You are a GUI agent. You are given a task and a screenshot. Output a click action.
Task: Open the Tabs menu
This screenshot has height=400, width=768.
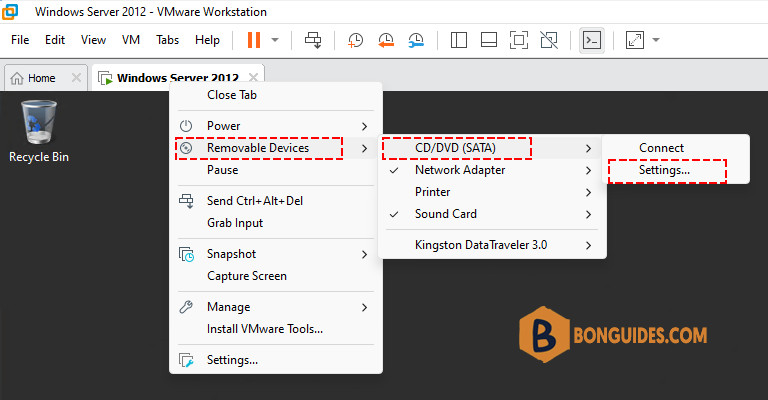(x=168, y=40)
